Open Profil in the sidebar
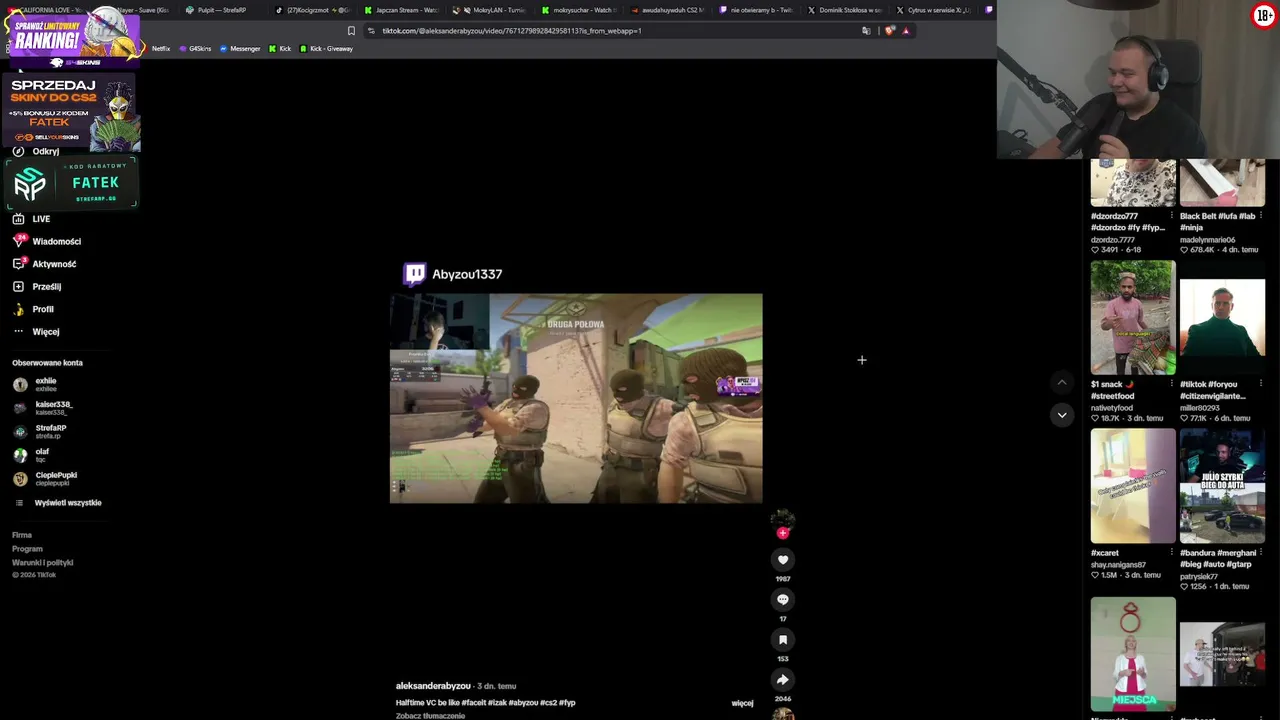Screen dimensions: 1280x720 (x=33, y=309)
